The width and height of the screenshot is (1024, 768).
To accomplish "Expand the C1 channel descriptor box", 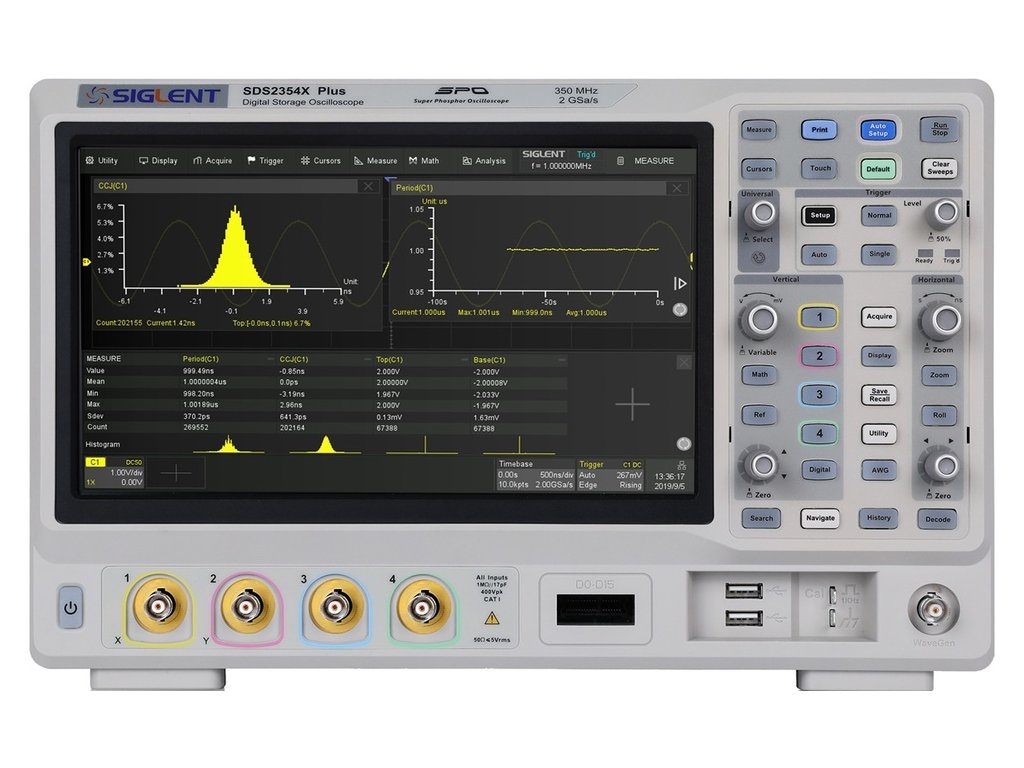I will point(115,474).
